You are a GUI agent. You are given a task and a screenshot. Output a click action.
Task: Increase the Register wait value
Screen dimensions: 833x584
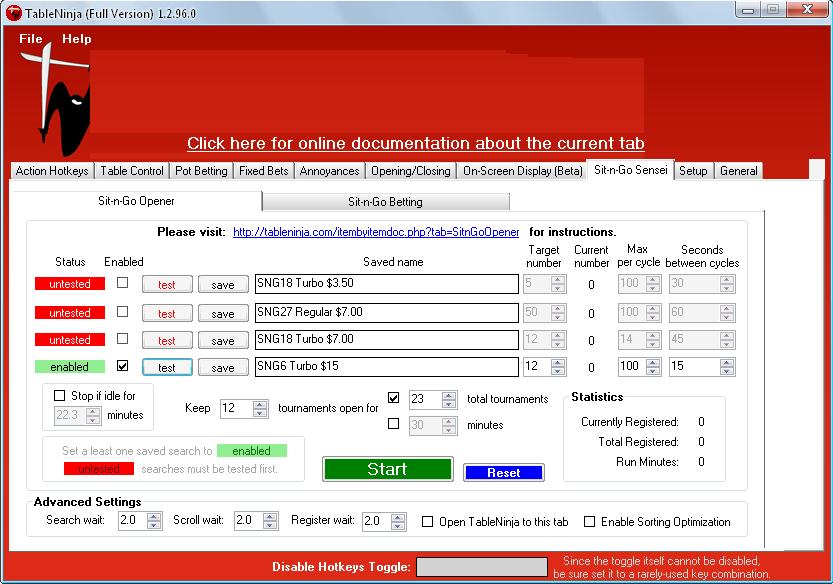[398, 518]
